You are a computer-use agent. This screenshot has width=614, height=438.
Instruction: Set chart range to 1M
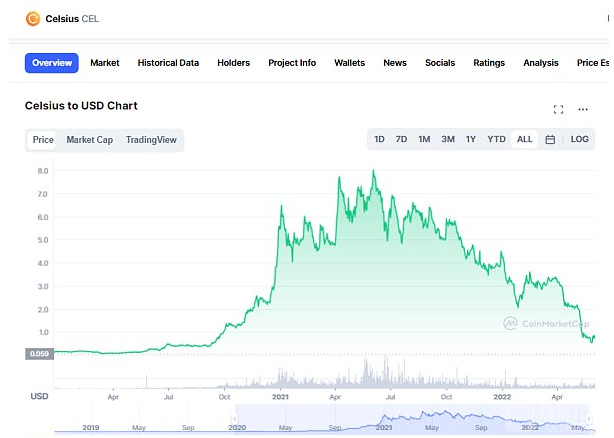(424, 139)
